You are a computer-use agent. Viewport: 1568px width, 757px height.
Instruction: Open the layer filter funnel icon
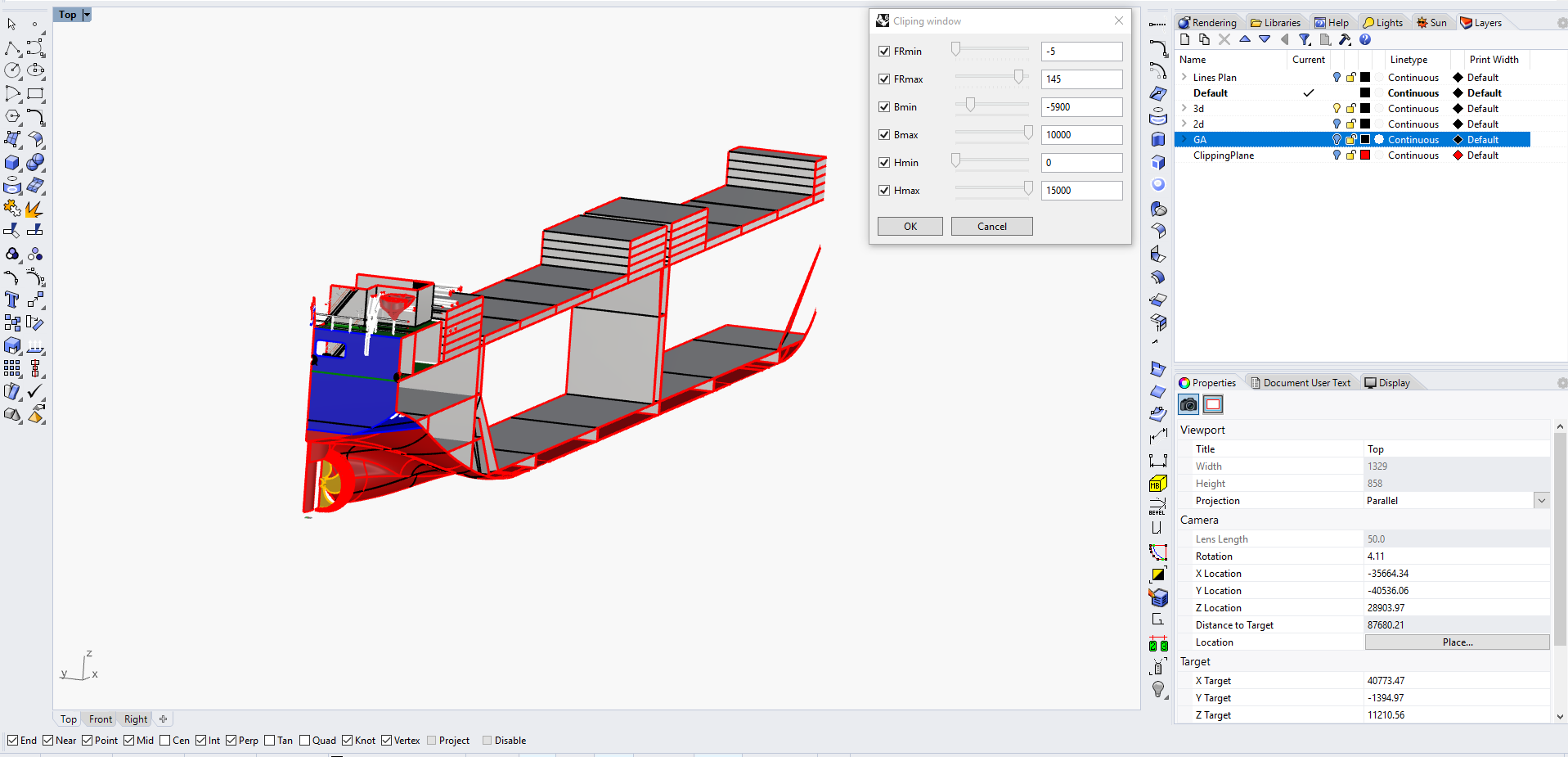coord(1305,39)
